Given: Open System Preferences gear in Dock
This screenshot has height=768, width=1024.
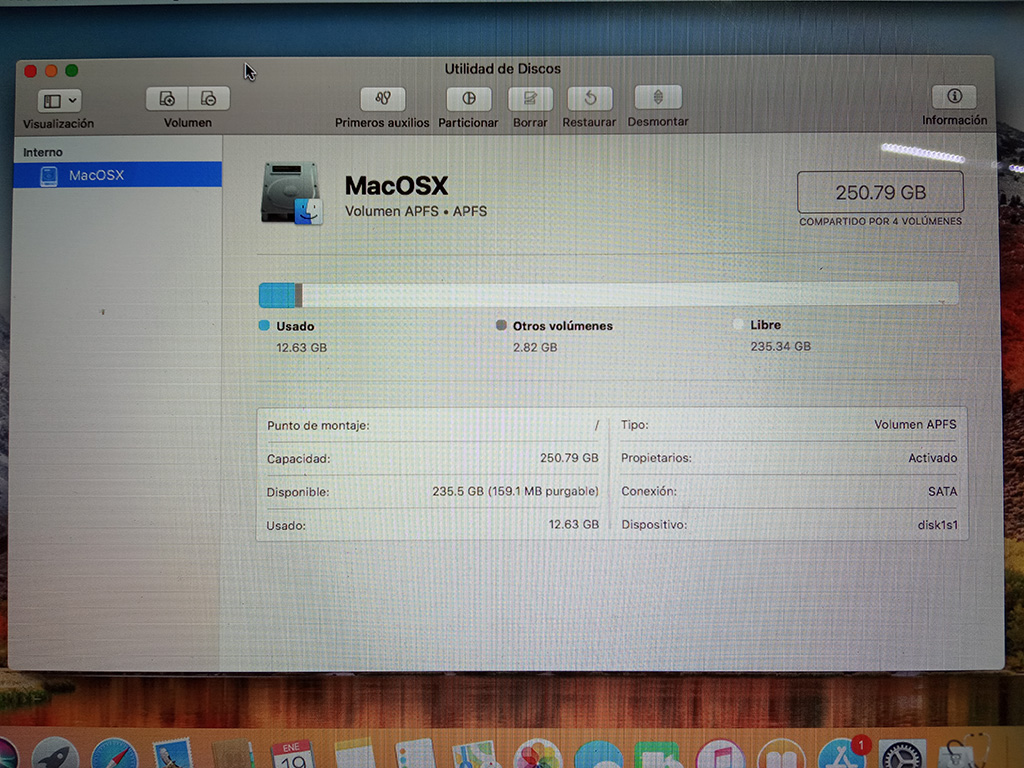Looking at the screenshot, I should pyautogui.click(x=902, y=755).
